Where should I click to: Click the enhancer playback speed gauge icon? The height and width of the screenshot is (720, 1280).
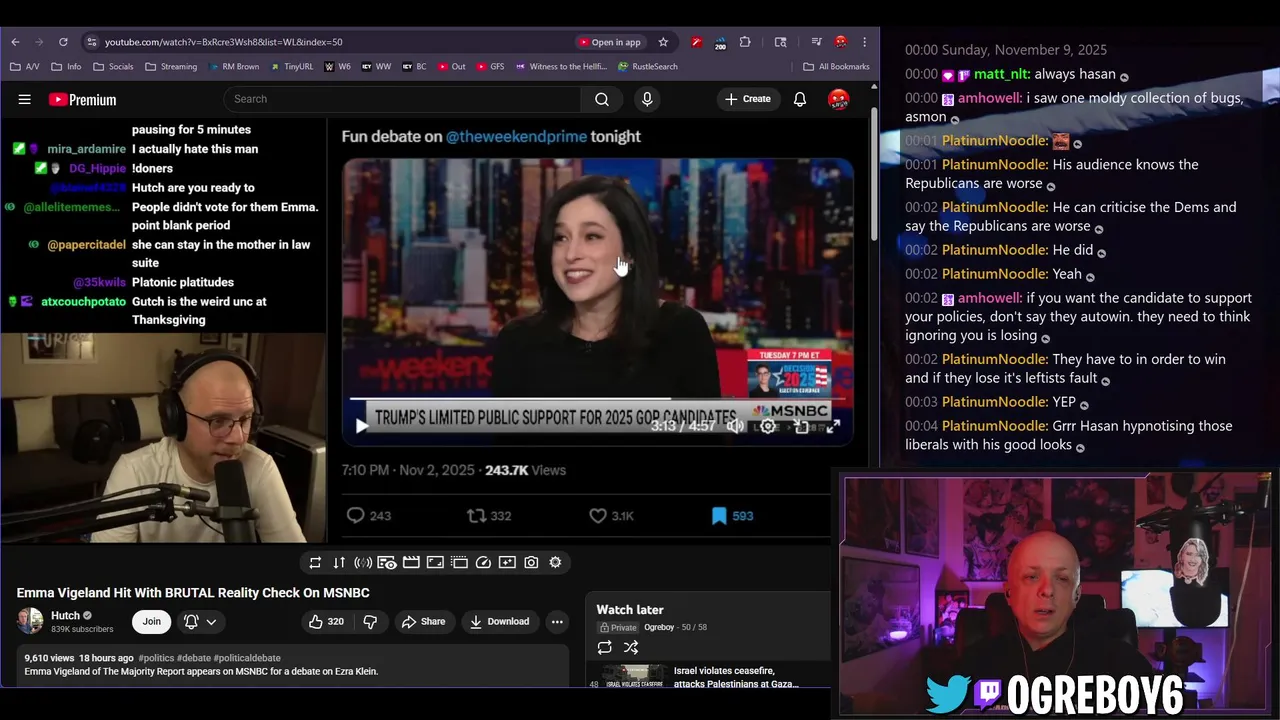point(483,563)
